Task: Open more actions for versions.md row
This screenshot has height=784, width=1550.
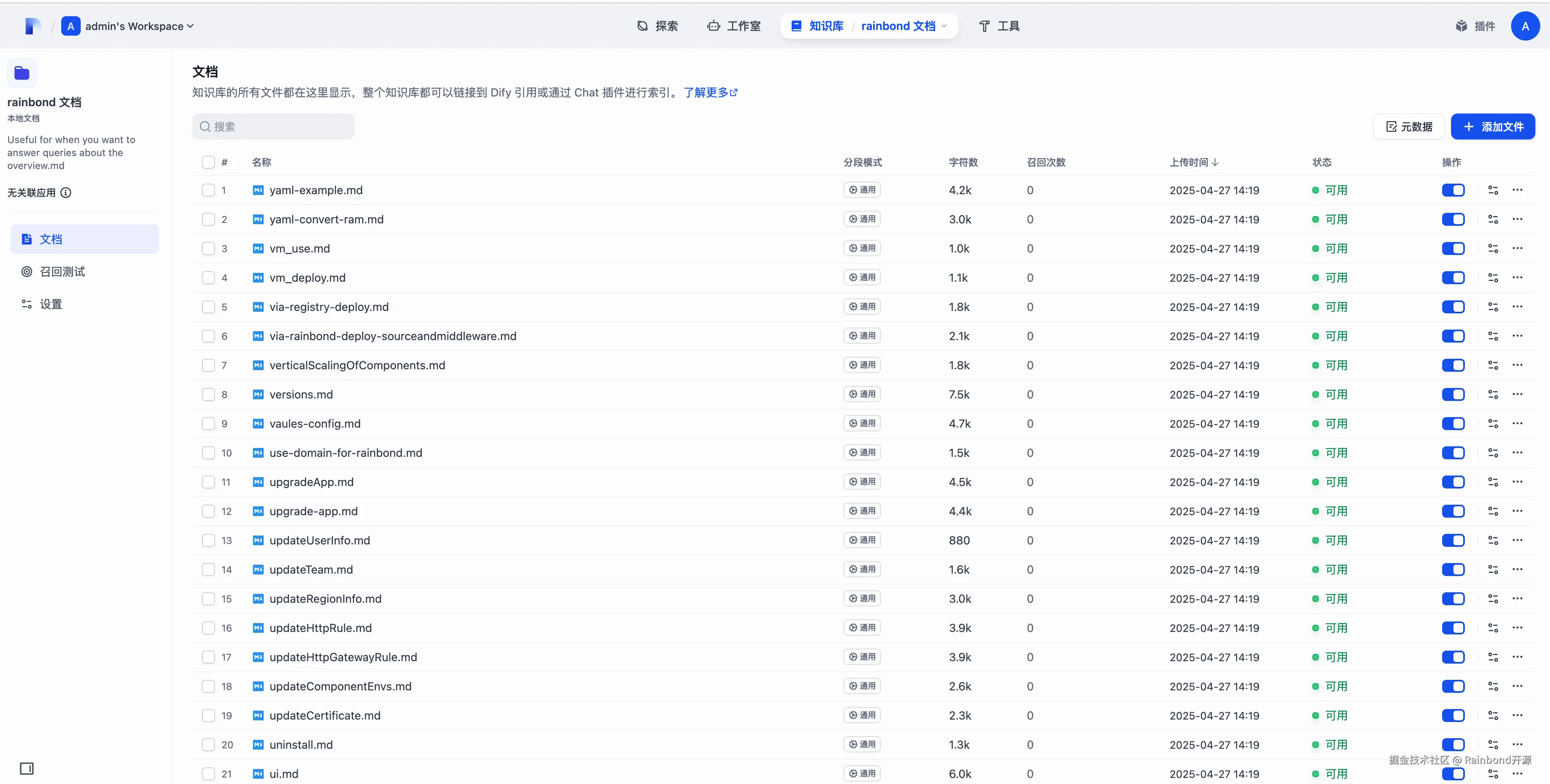Action: click(1518, 394)
